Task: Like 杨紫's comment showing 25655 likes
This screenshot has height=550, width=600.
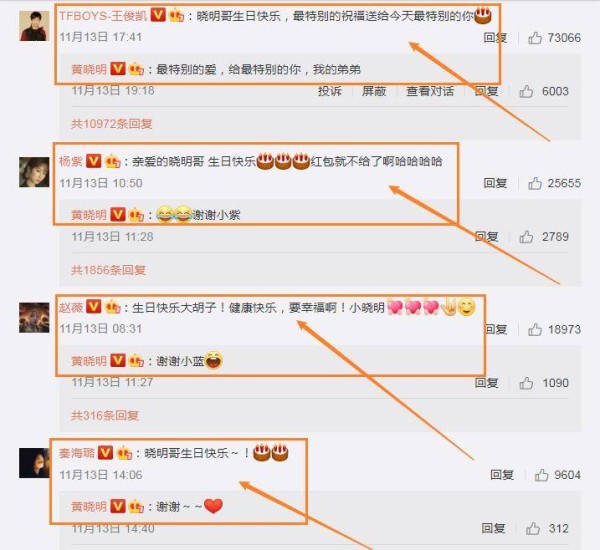Action: click(535, 183)
